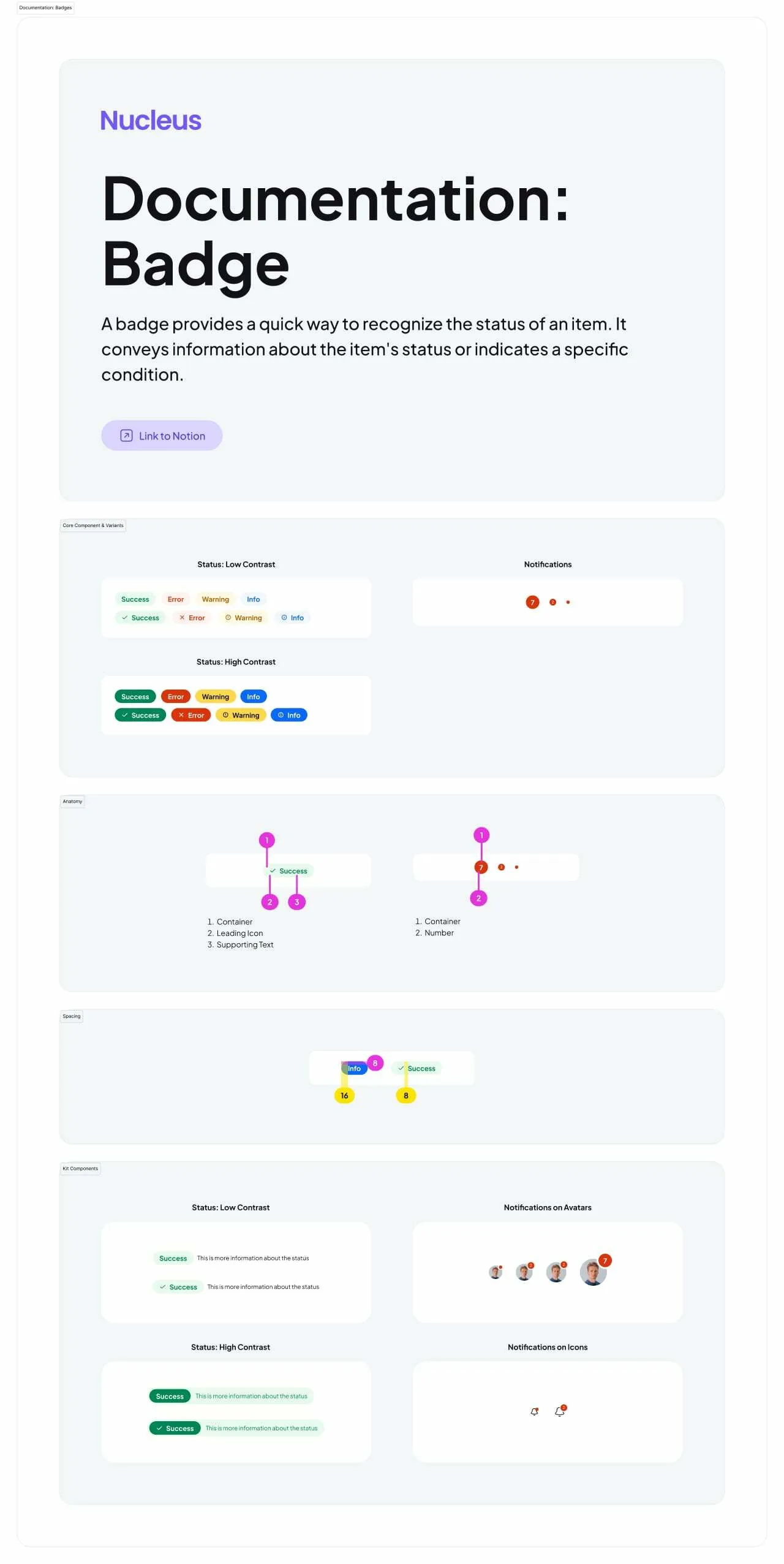The height and width of the screenshot is (1564, 784).
Task: Click the bell icon with the 2 badge
Action: click(x=560, y=1411)
